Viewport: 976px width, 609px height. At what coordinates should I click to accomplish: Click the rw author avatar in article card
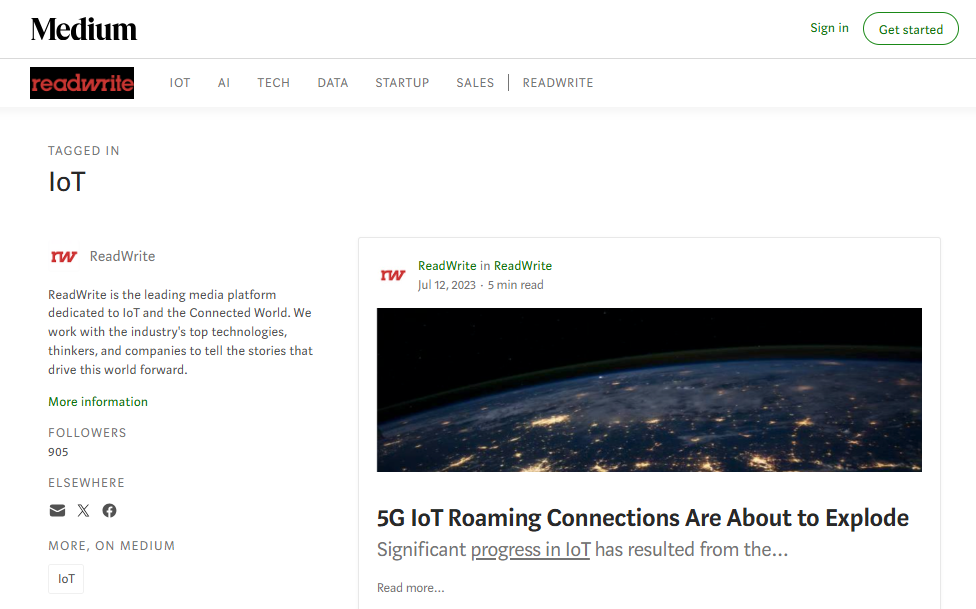pos(393,275)
